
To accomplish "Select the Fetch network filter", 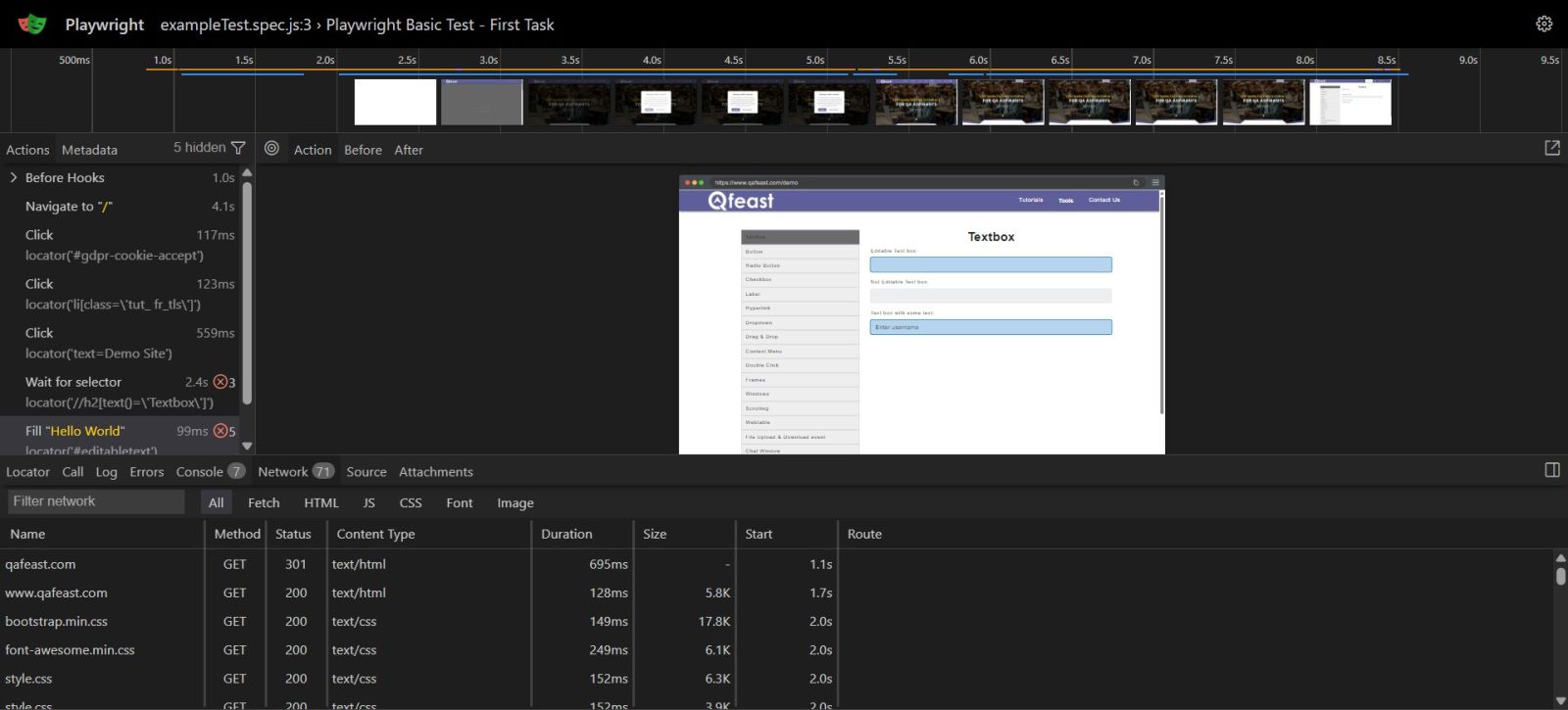I will click(x=264, y=502).
